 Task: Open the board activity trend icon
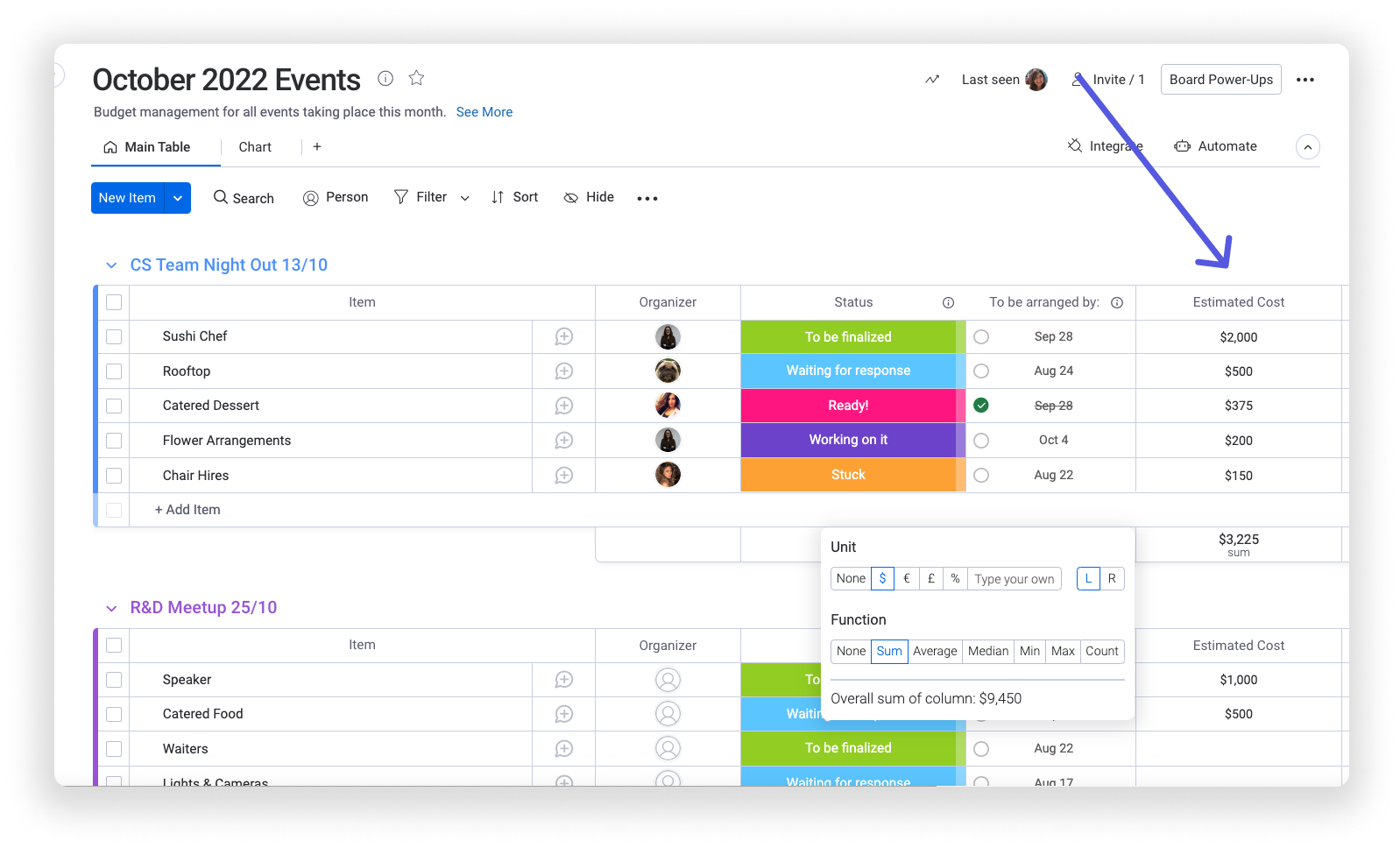[932, 80]
